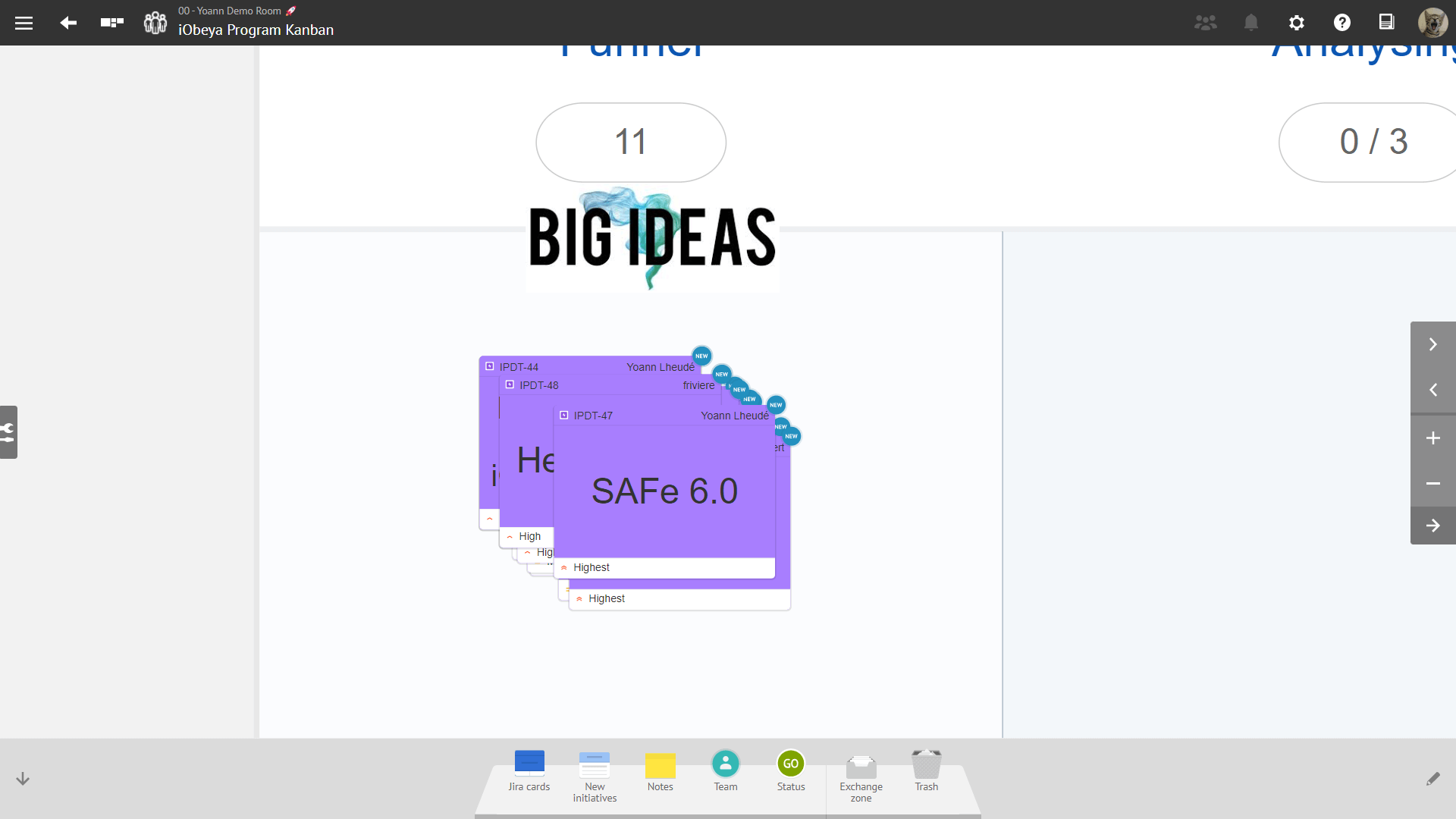
Task: Open the user profile avatar
Action: (x=1432, y=23)
